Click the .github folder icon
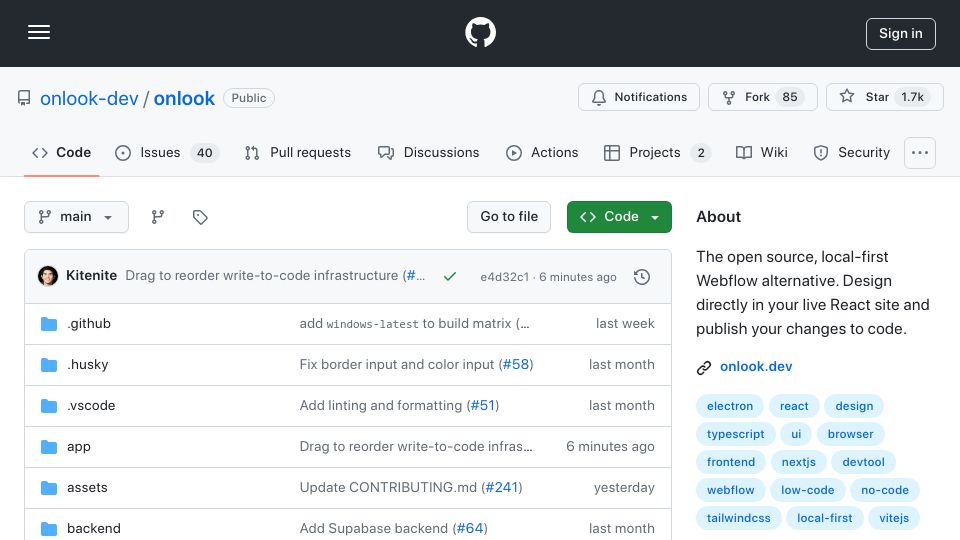This screenshot has height=540, width=960. [49, 324]
